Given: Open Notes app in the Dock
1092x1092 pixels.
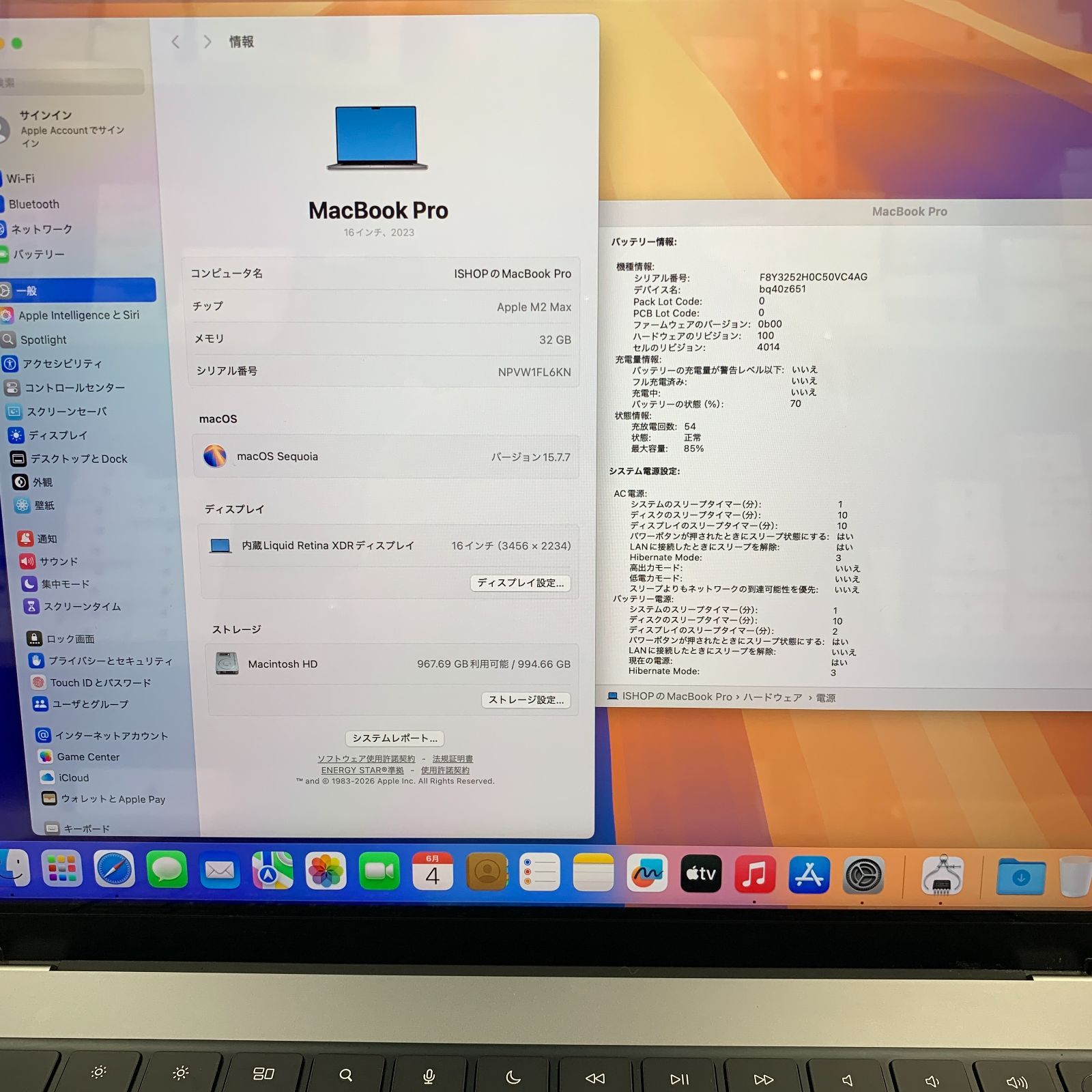Looking at the screenshot, I should tap(593, 873).
